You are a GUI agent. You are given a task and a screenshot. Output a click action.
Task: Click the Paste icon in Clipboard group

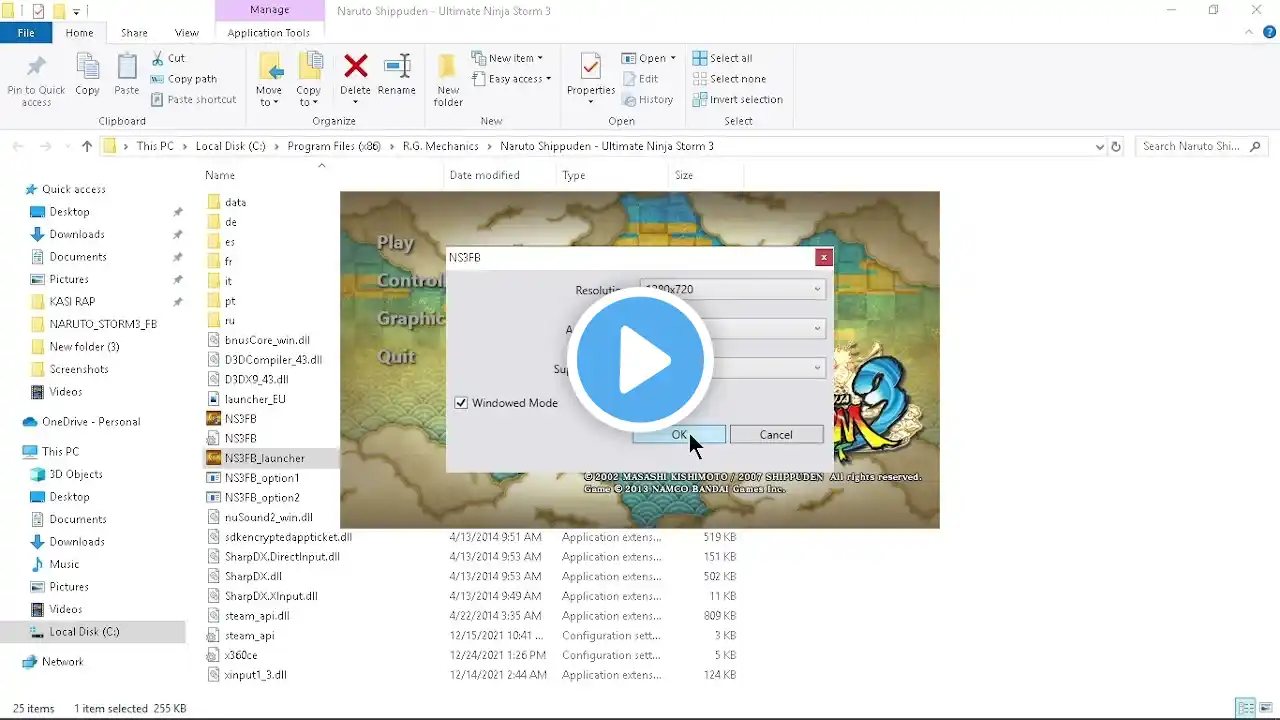(127, 75)
